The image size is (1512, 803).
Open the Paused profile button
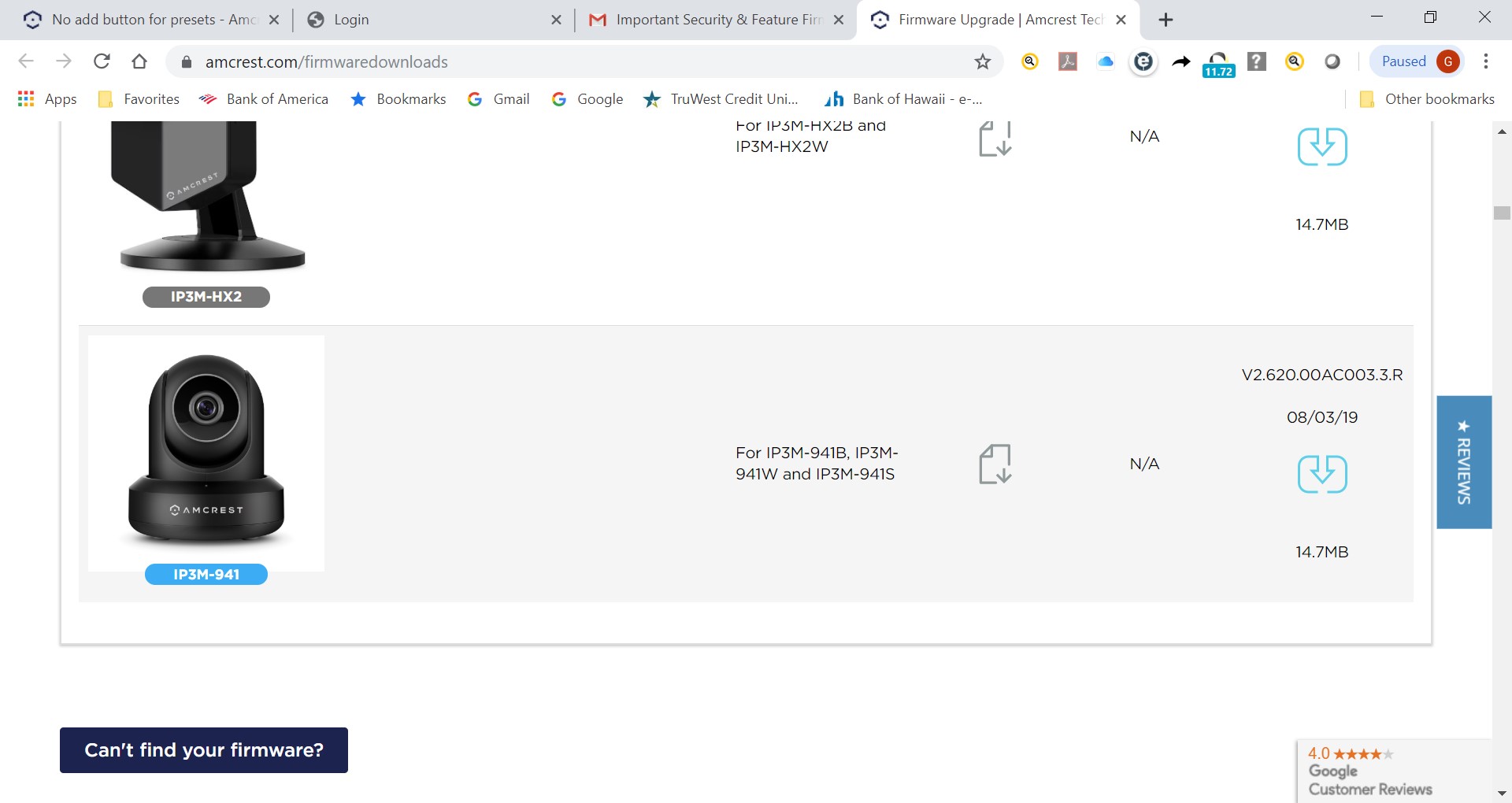(x=1417, y=61)
